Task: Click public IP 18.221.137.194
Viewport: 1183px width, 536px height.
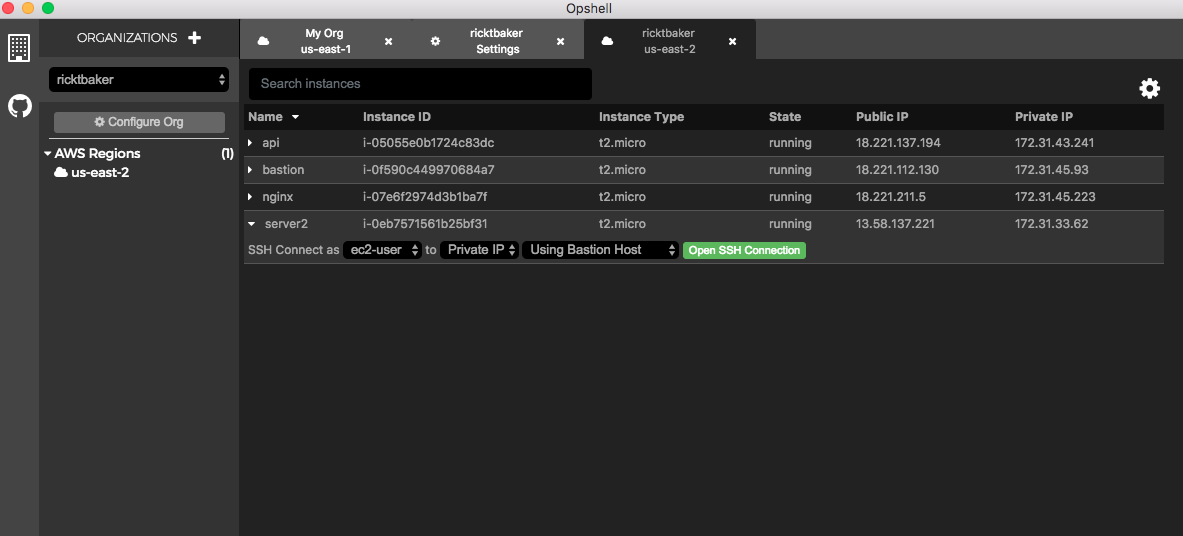Action: tap(899, 143)
